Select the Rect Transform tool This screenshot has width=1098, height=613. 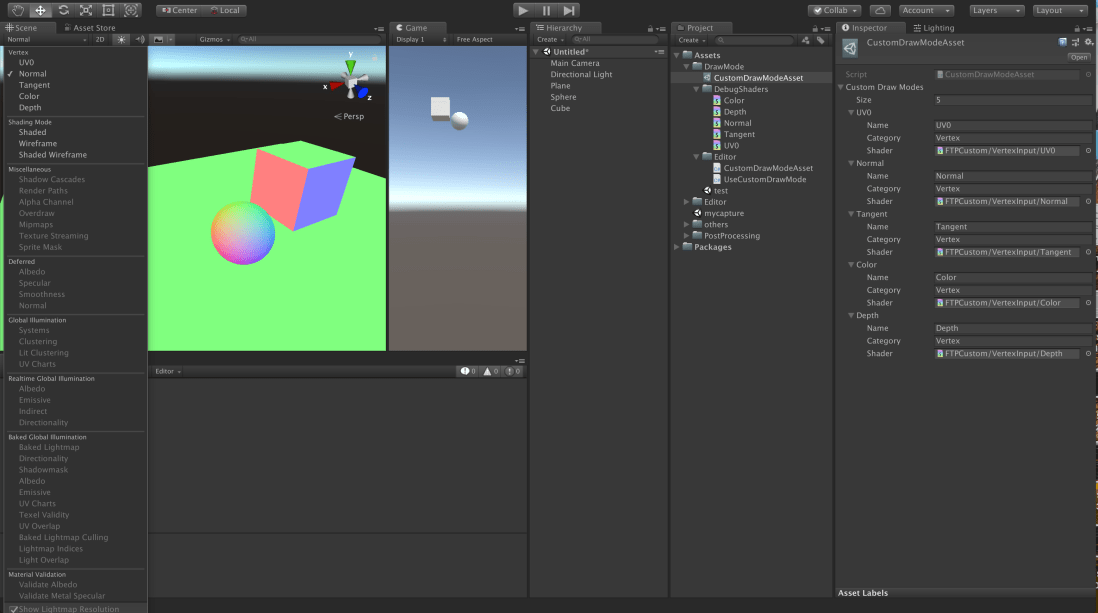pos(108,10)
